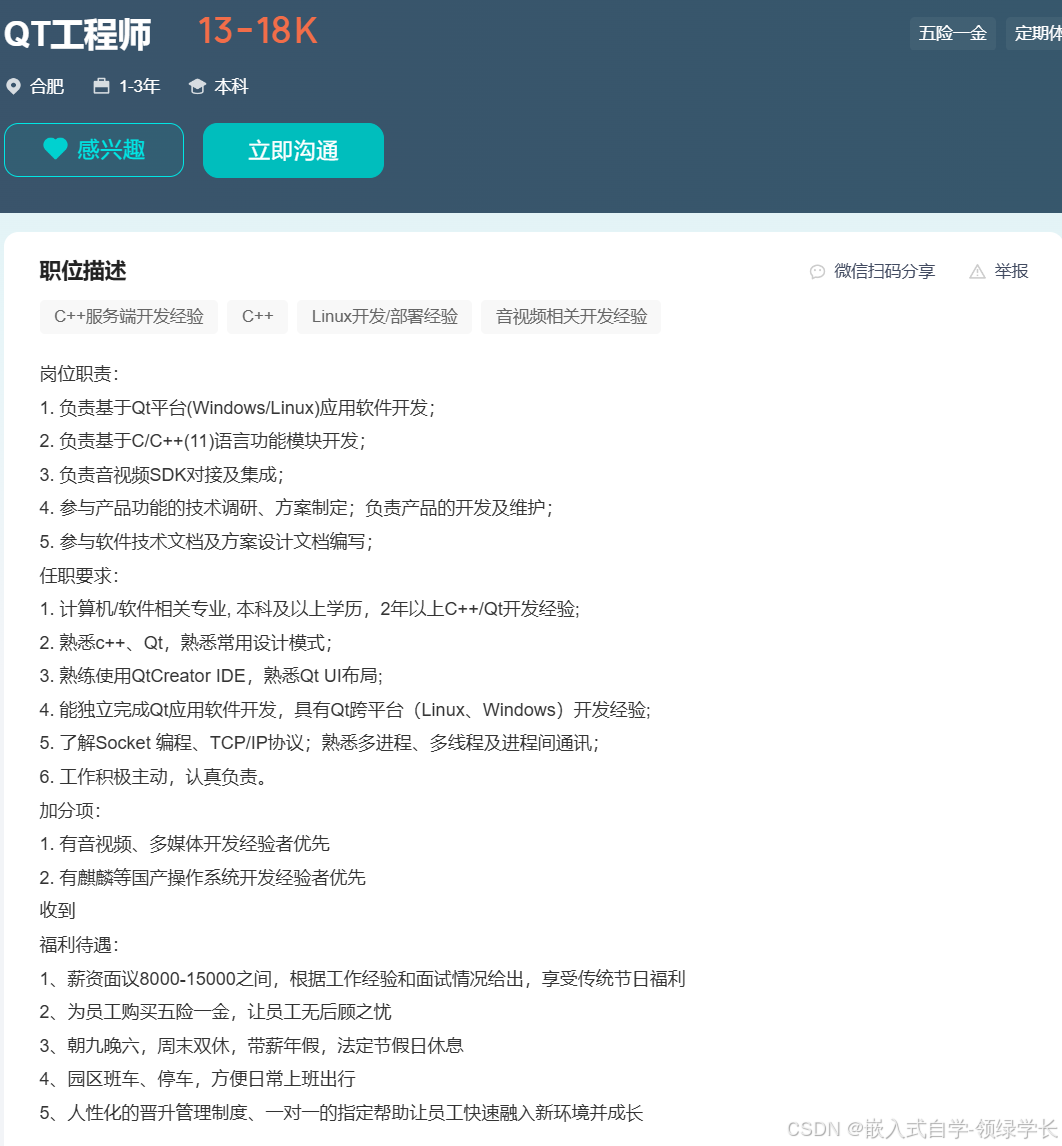Click the C++服务端开发经验 skill tag
This screenshot has width=1062, height=1146.
[129, 316]
